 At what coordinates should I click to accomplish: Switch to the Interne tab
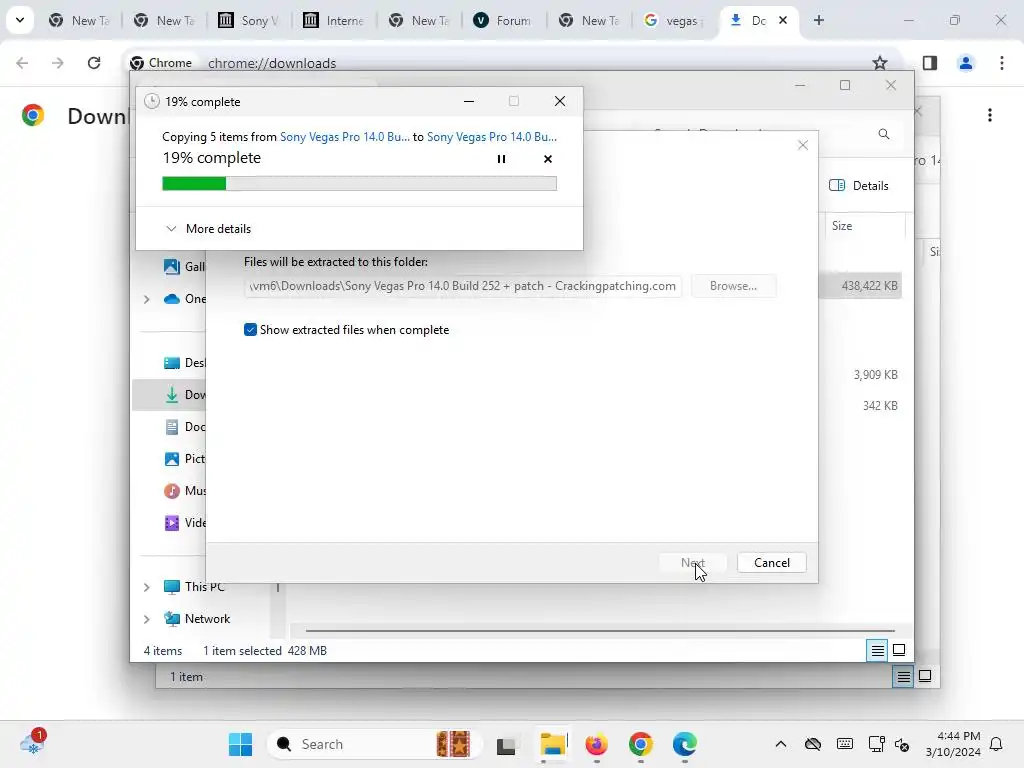(333, 20)
